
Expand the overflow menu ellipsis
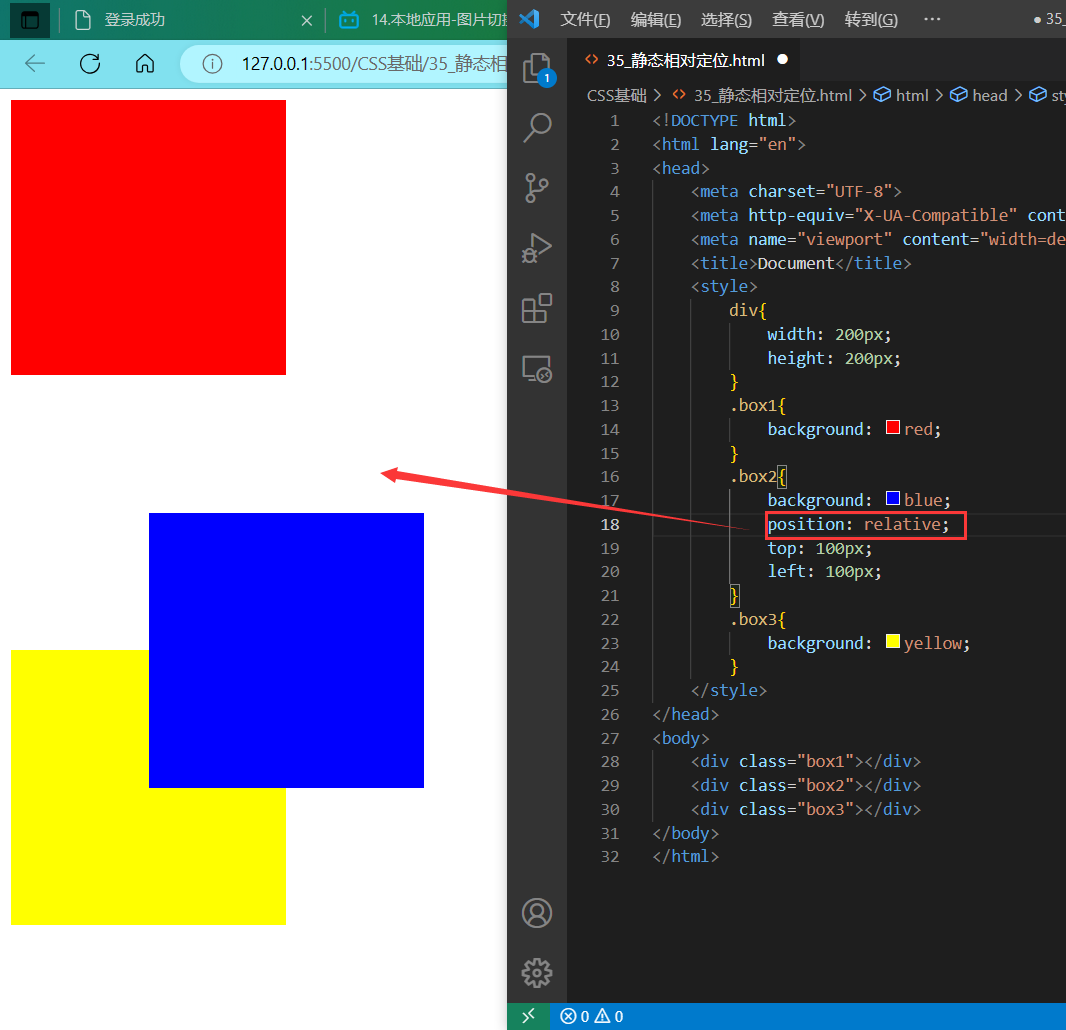coord(932,19)
